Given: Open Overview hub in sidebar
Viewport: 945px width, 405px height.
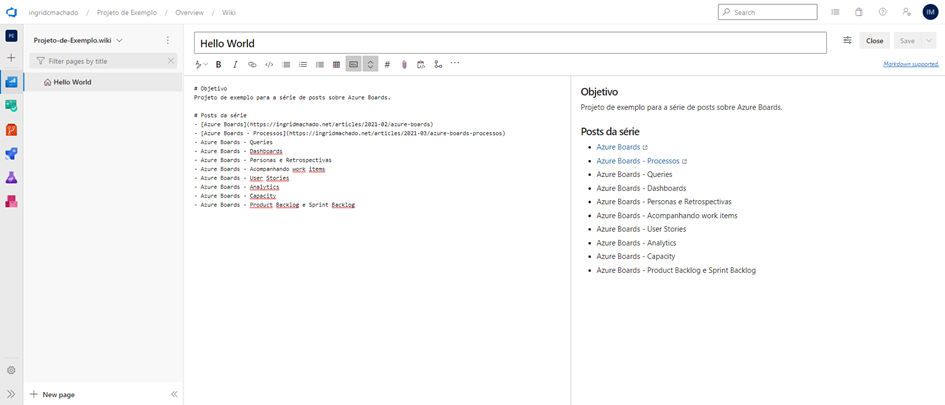Looking at the screenshot, I should point(11,83).
